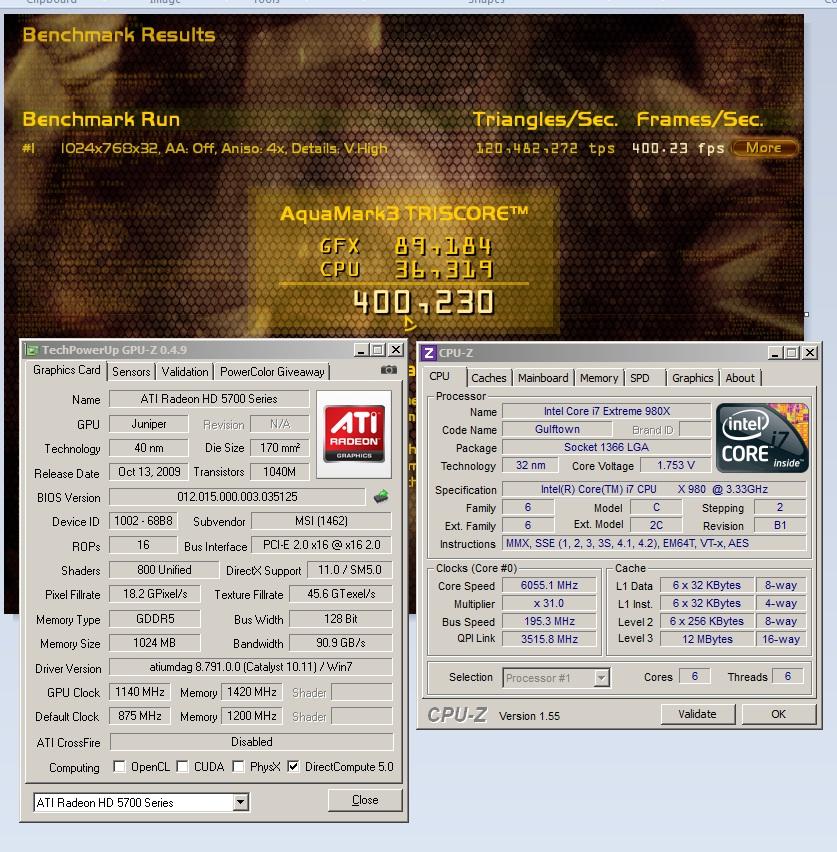Image resolution: width=837 pixels, height=852 pixels.
Task: Open the Mainboard tab in CPU-Z
Action: [x=543, y=378]
